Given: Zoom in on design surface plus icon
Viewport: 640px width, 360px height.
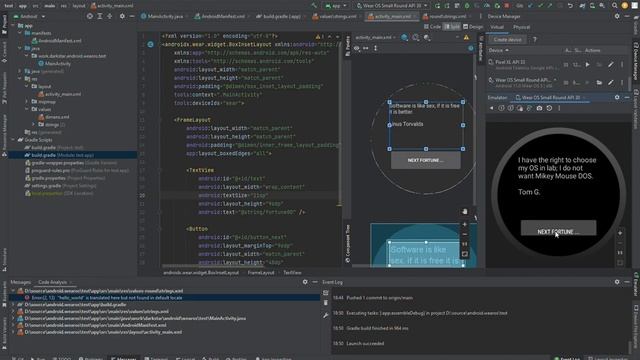Looking at the screenshot, I should 464,224.
